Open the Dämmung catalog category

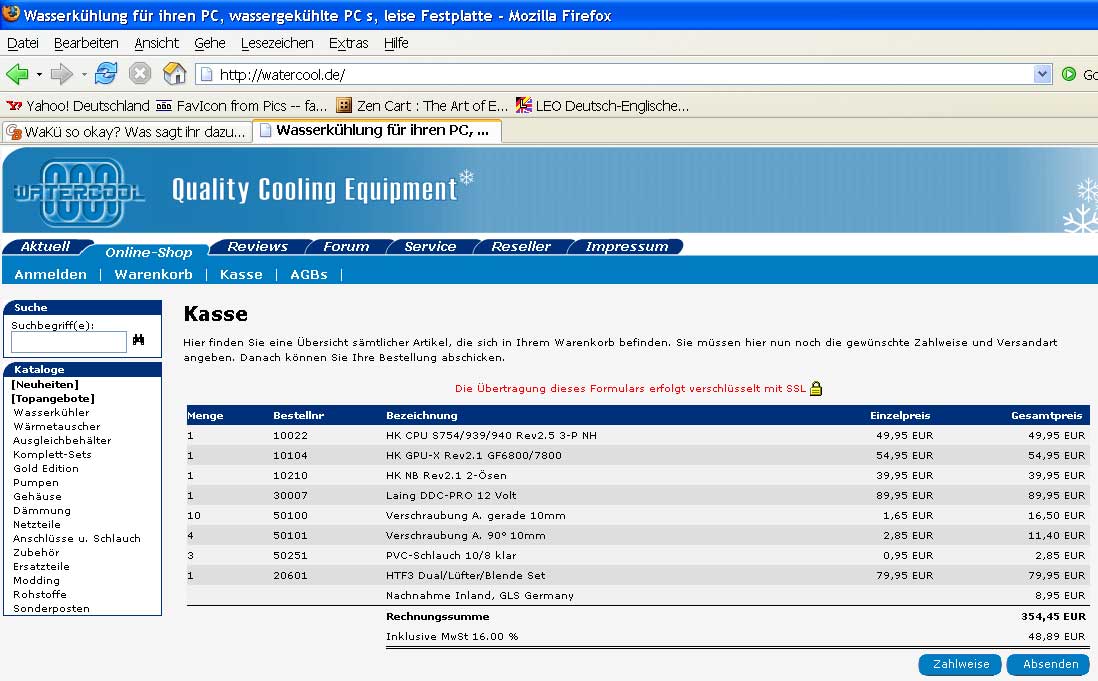point(41,510)
